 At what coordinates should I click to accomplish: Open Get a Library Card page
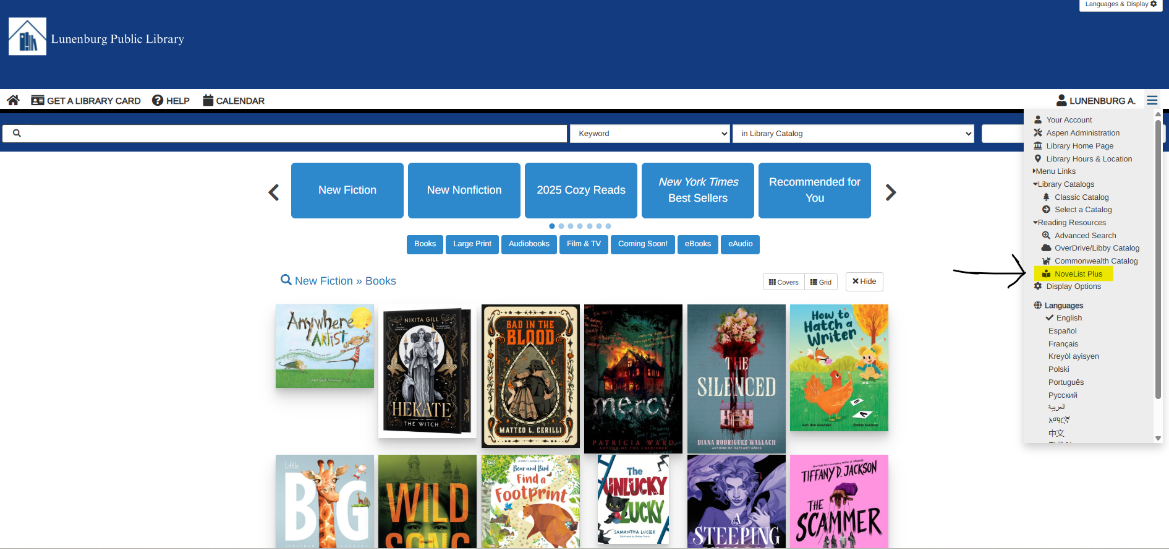86,101
